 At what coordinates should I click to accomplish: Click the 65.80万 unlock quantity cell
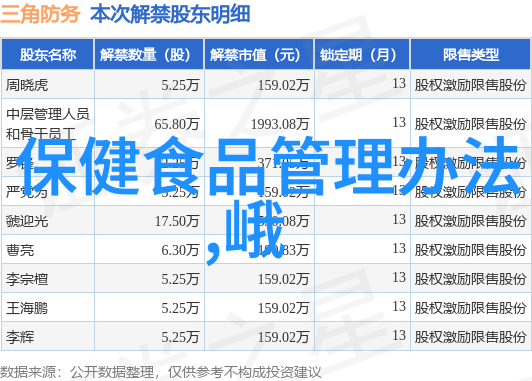click(x=176, y=124)
